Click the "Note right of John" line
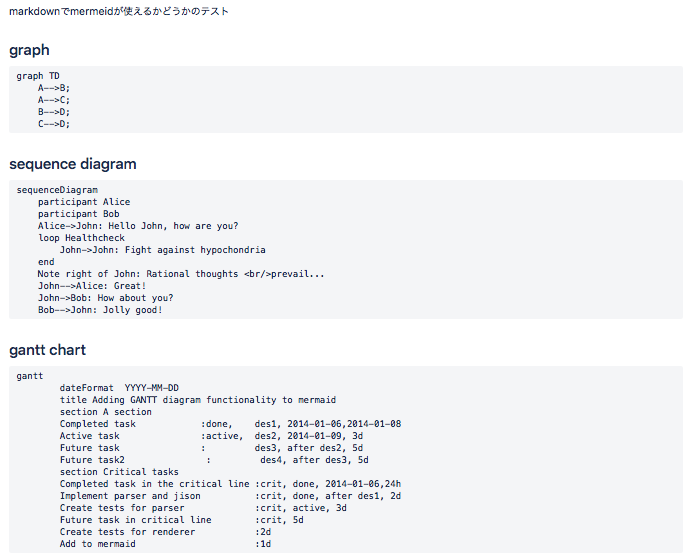Viewport: 694px width, 559px height. (181, 274)
